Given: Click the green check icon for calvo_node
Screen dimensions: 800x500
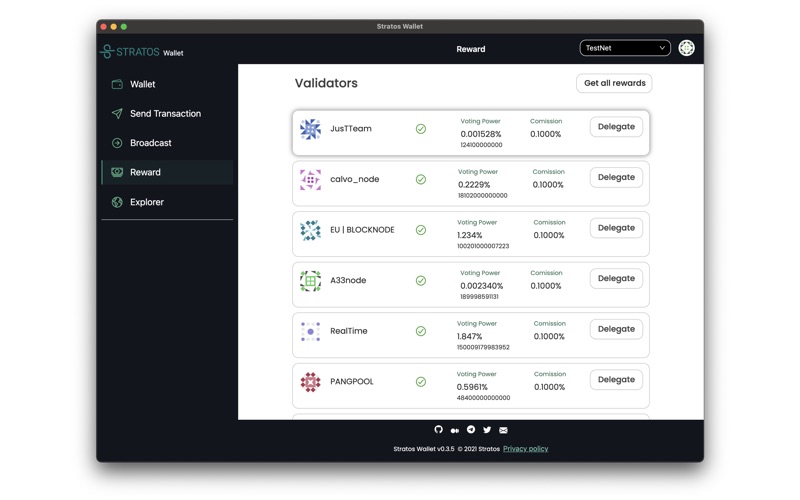Looking at the screenshot, I should click(420, 180).
